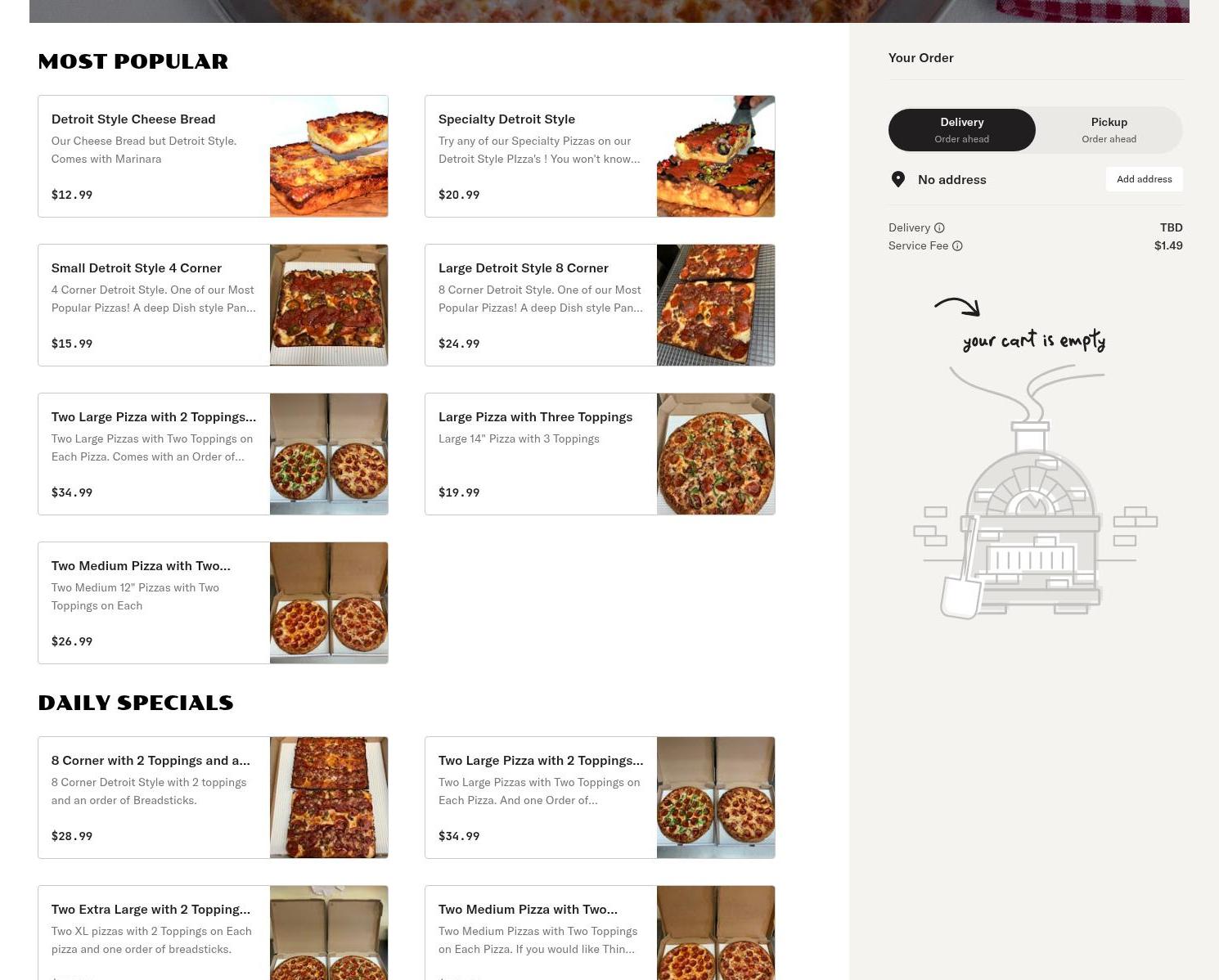Open Specialty Detroit Style photo
This screenshot has width=1219, height=980.
click(x=716, y=156)
